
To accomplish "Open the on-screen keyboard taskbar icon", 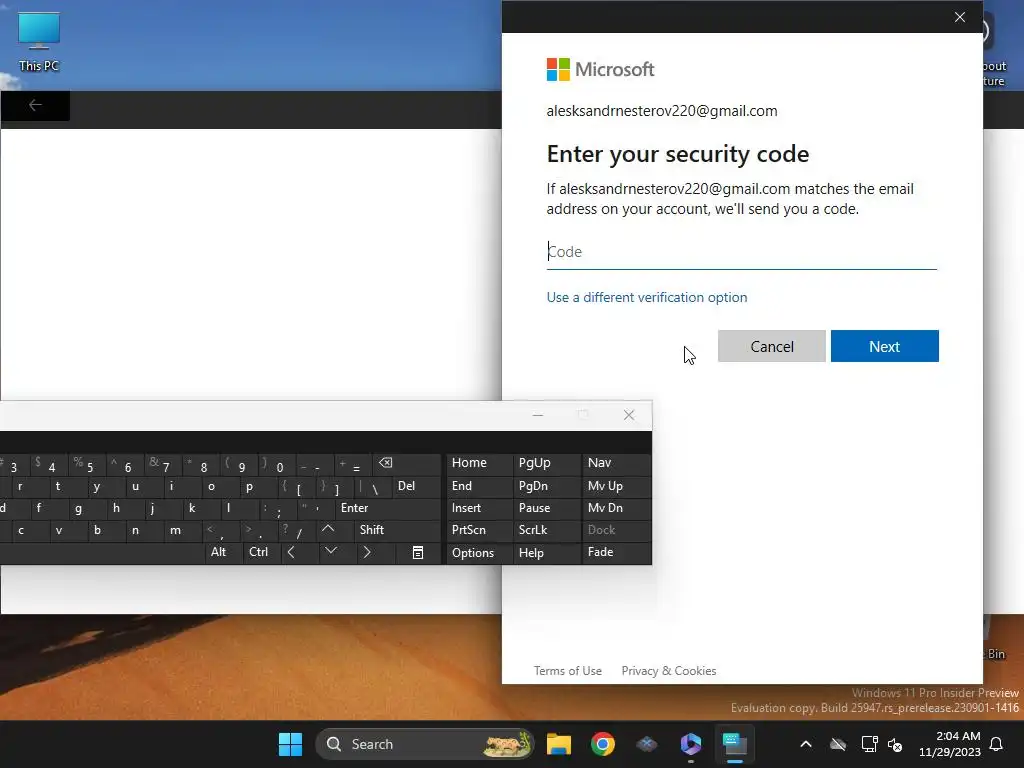I will click(x=735, y=744).
